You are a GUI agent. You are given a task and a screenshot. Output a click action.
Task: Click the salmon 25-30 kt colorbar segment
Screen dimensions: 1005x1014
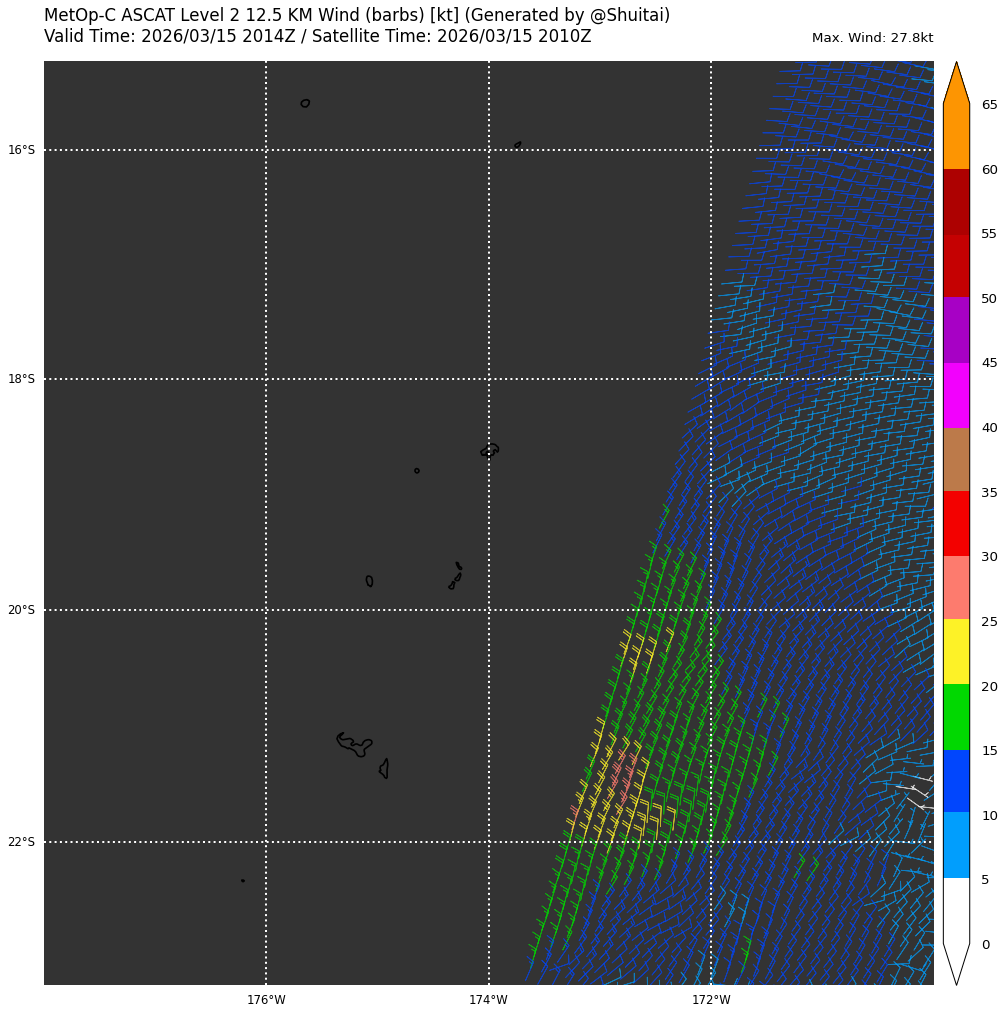pos(956,587)
